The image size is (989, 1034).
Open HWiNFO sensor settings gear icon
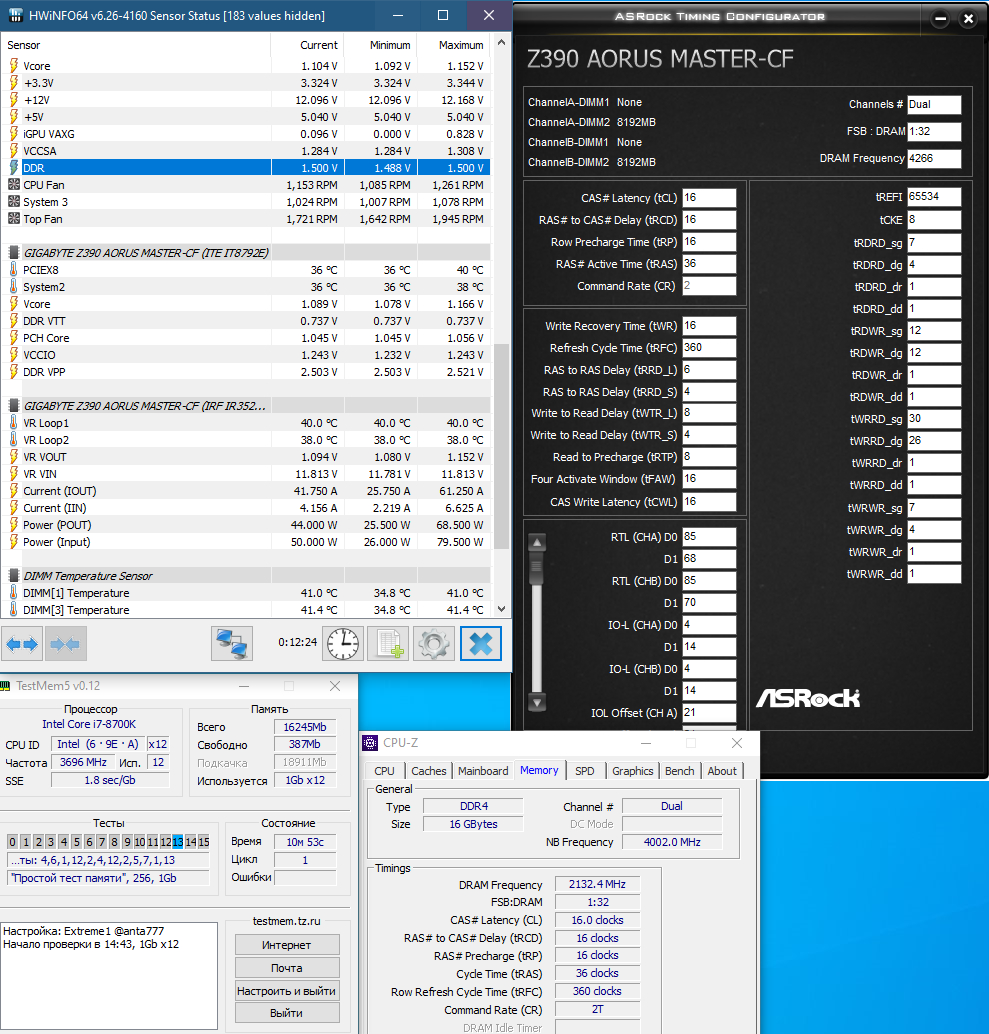tap(434, 644)
